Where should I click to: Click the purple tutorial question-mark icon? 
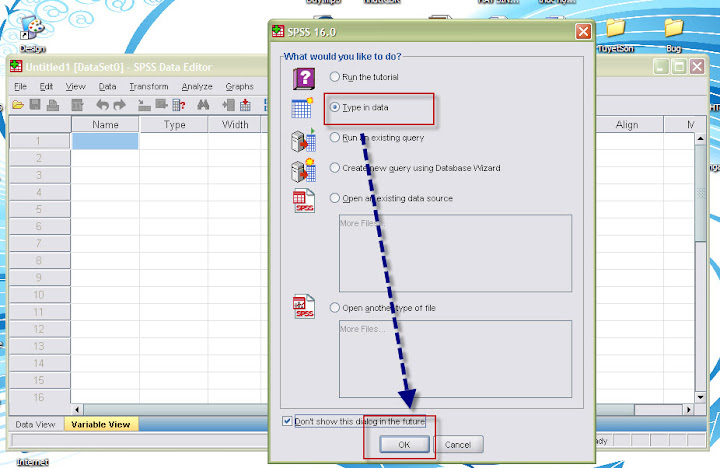tap(304, 79)
